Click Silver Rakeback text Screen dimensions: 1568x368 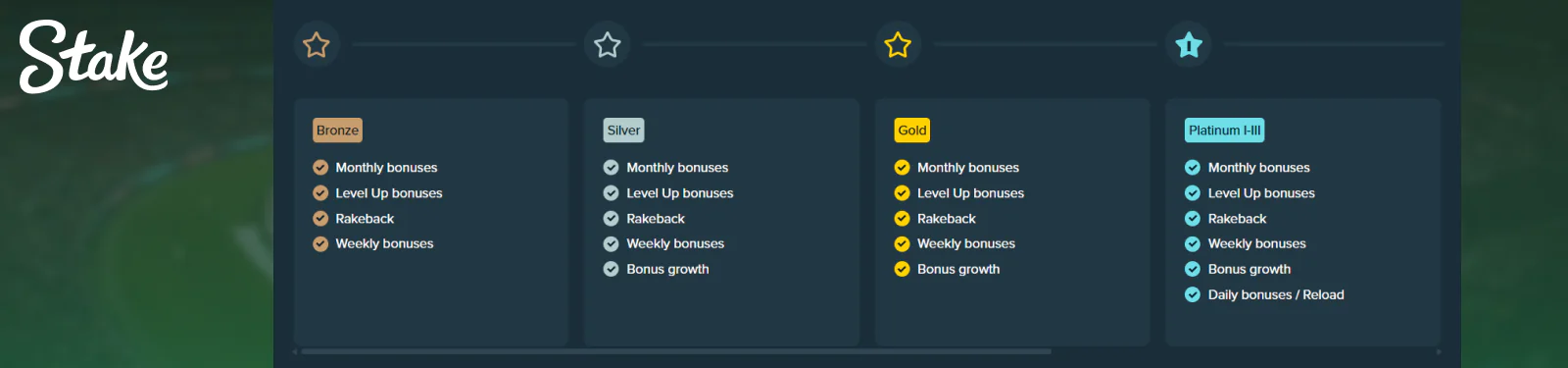pyautogui.click(x=656, y=219)
